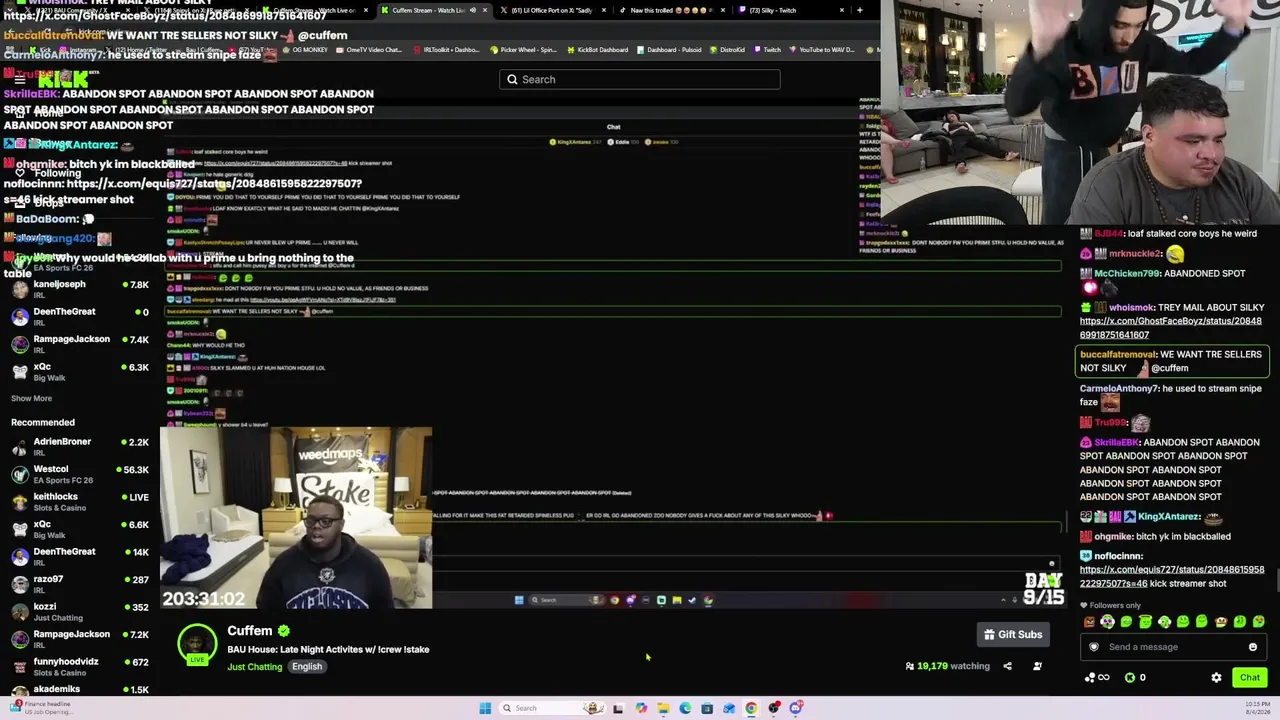Image resolution: width=1280 pixels, height=720 pixels.
Task: Open DeenTheGreat's followed channel with 0 viewers
Action: tap(80, 316)
